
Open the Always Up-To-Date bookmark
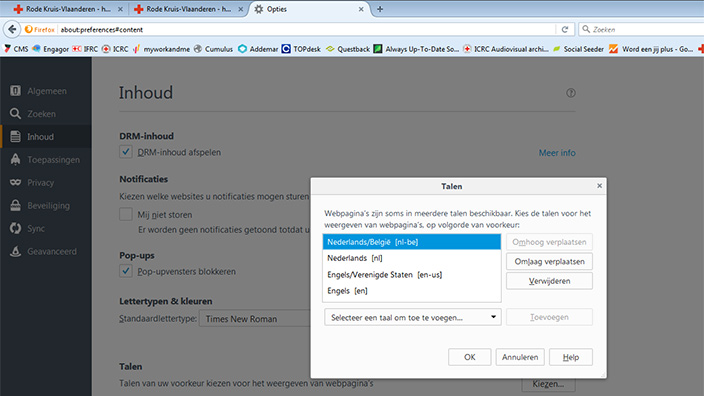click(417, 49)
